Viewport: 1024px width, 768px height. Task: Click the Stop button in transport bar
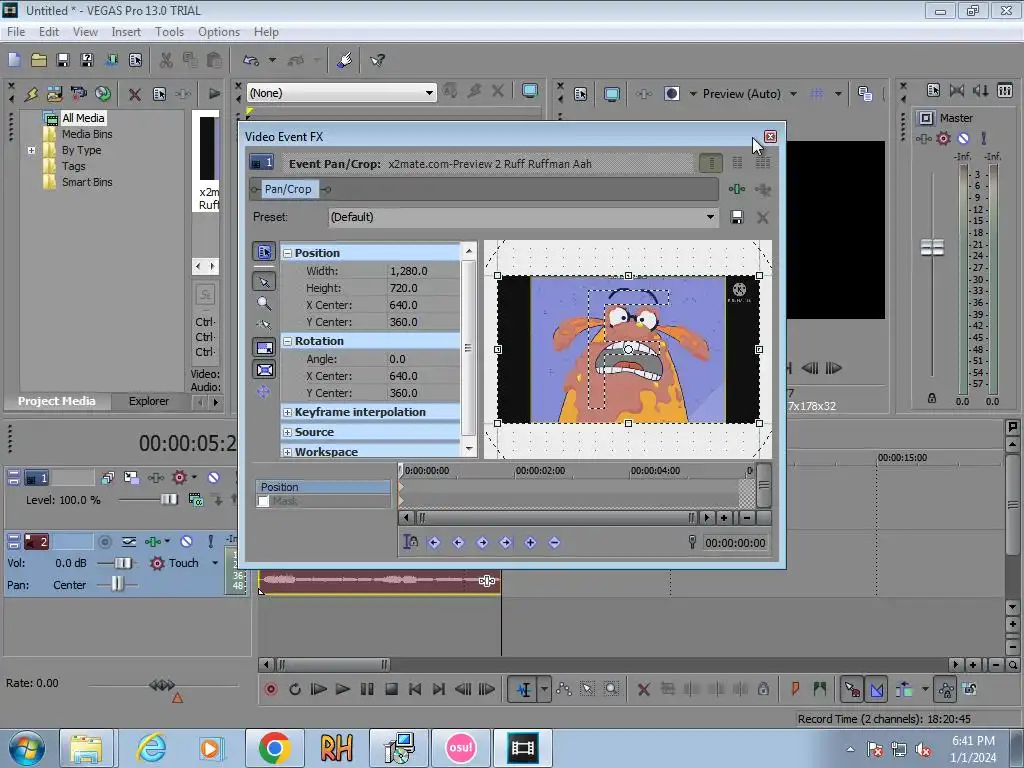click(x=391, y=689)
